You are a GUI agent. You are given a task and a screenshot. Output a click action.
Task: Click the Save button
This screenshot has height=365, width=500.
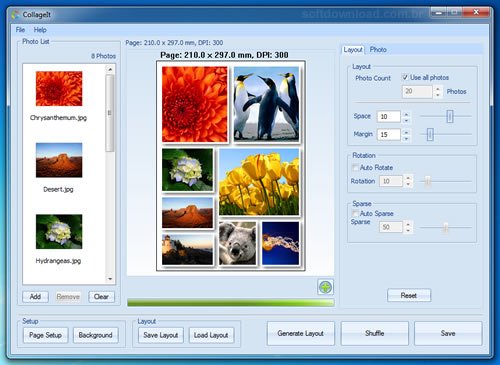tap(448, 333)
